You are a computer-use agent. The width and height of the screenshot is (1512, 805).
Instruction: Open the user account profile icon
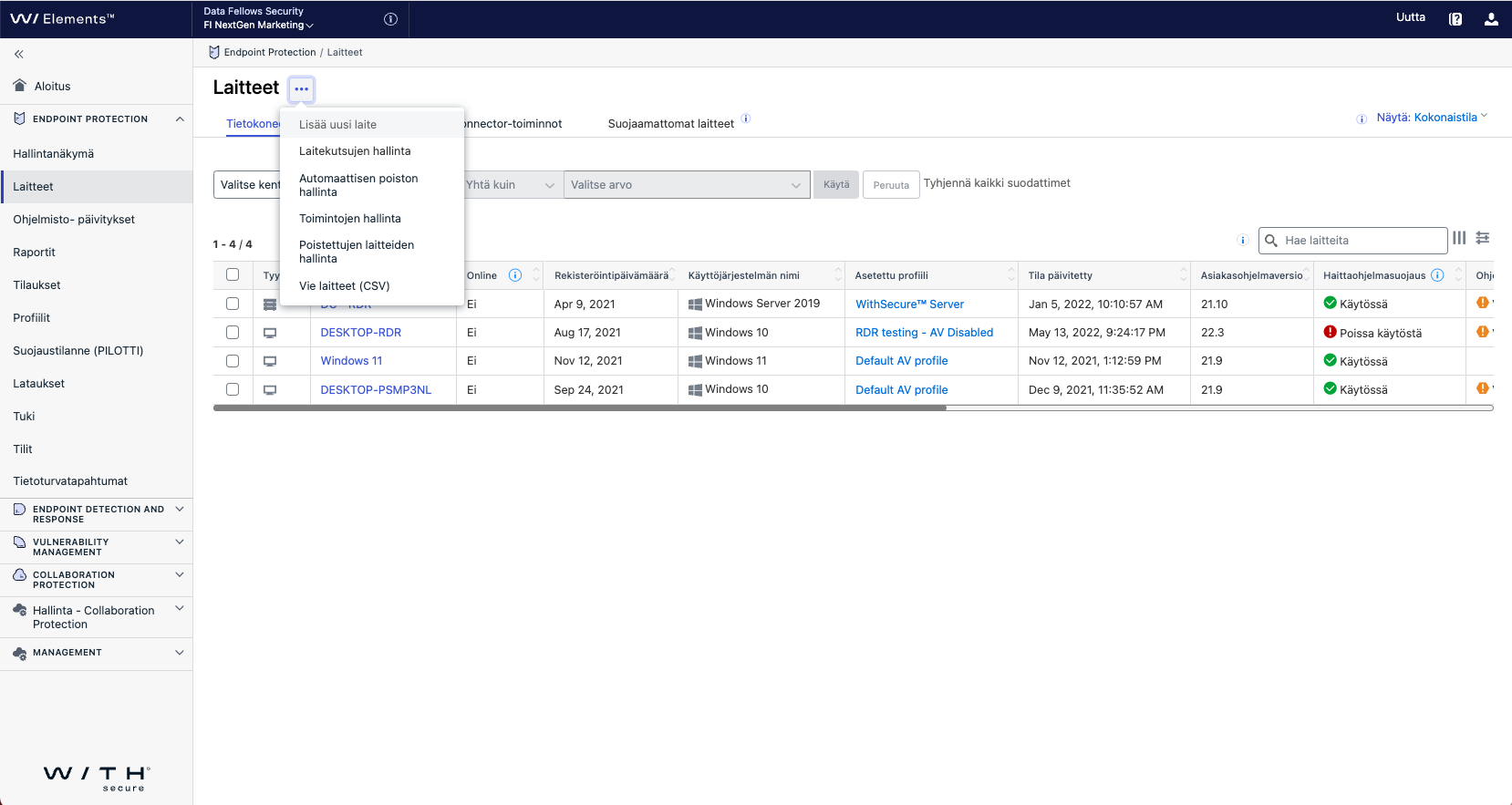[x=1491, y=19]
